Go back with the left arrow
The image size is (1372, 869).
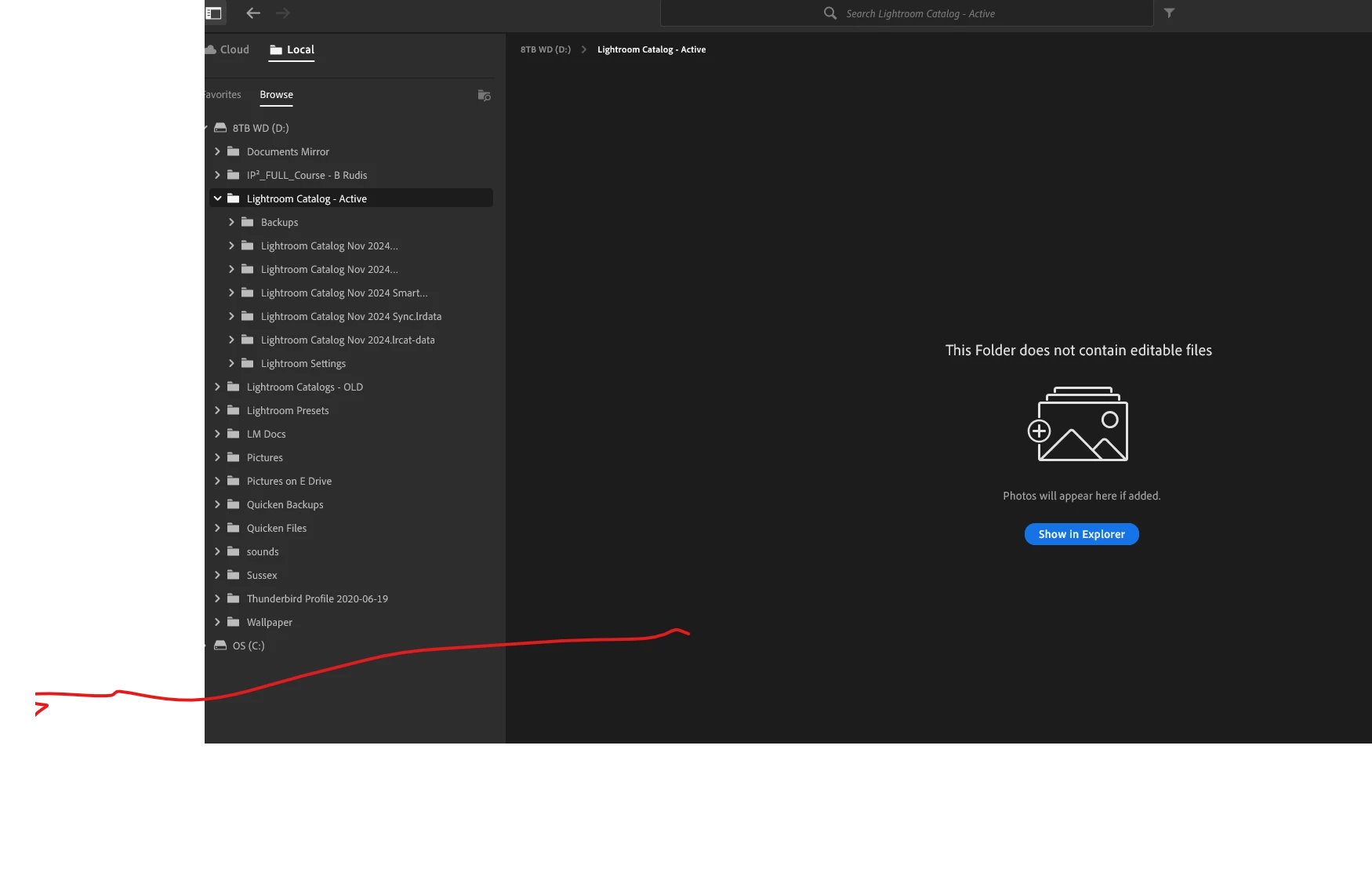[252, 13]
